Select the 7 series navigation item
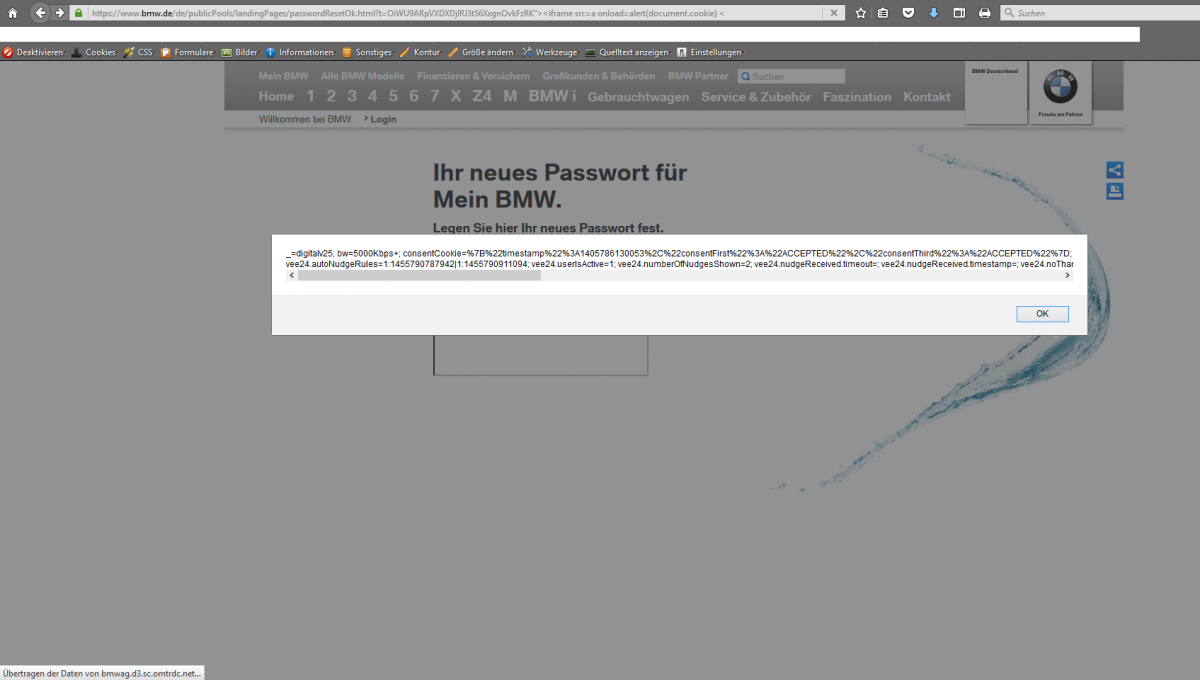1200x680 pixels. [x=435, y=96]
